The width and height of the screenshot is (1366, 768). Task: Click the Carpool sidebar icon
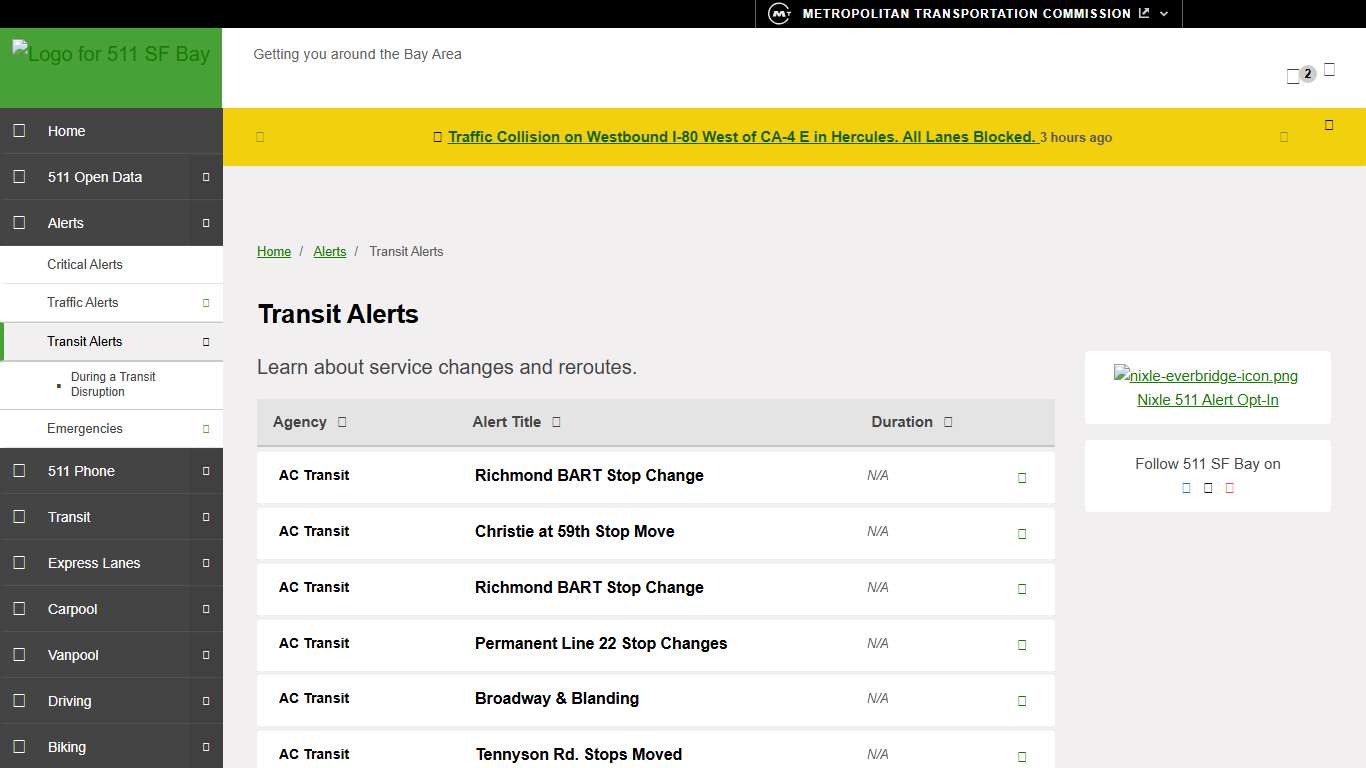(20, 608)
